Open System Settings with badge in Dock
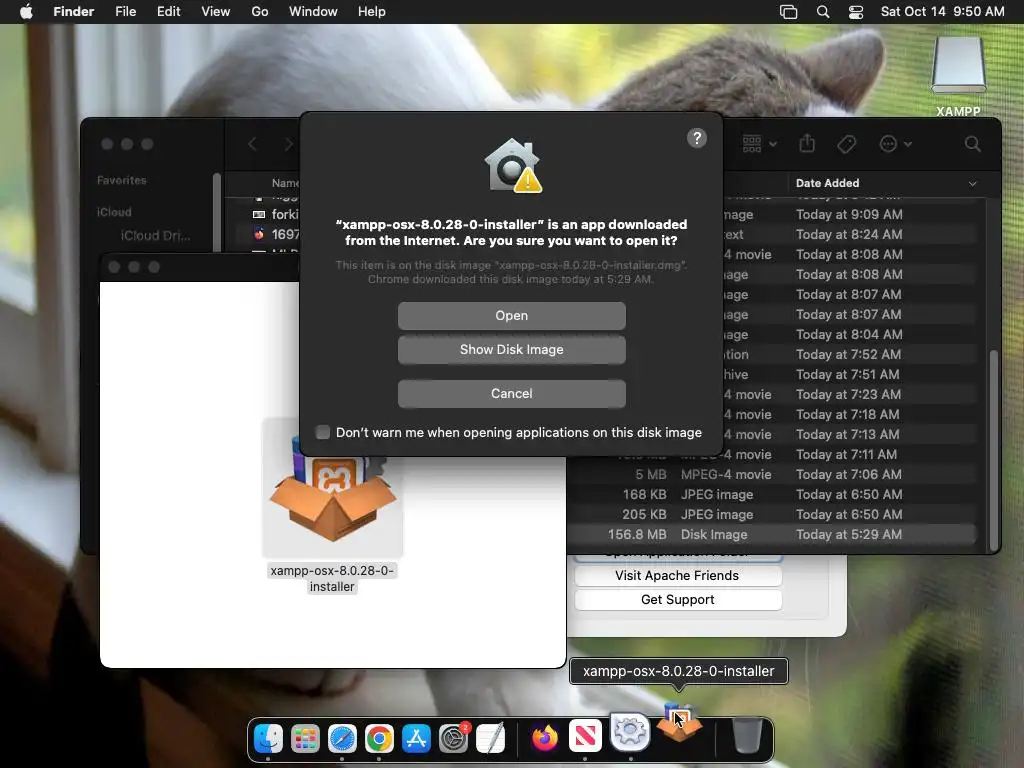 453,739
